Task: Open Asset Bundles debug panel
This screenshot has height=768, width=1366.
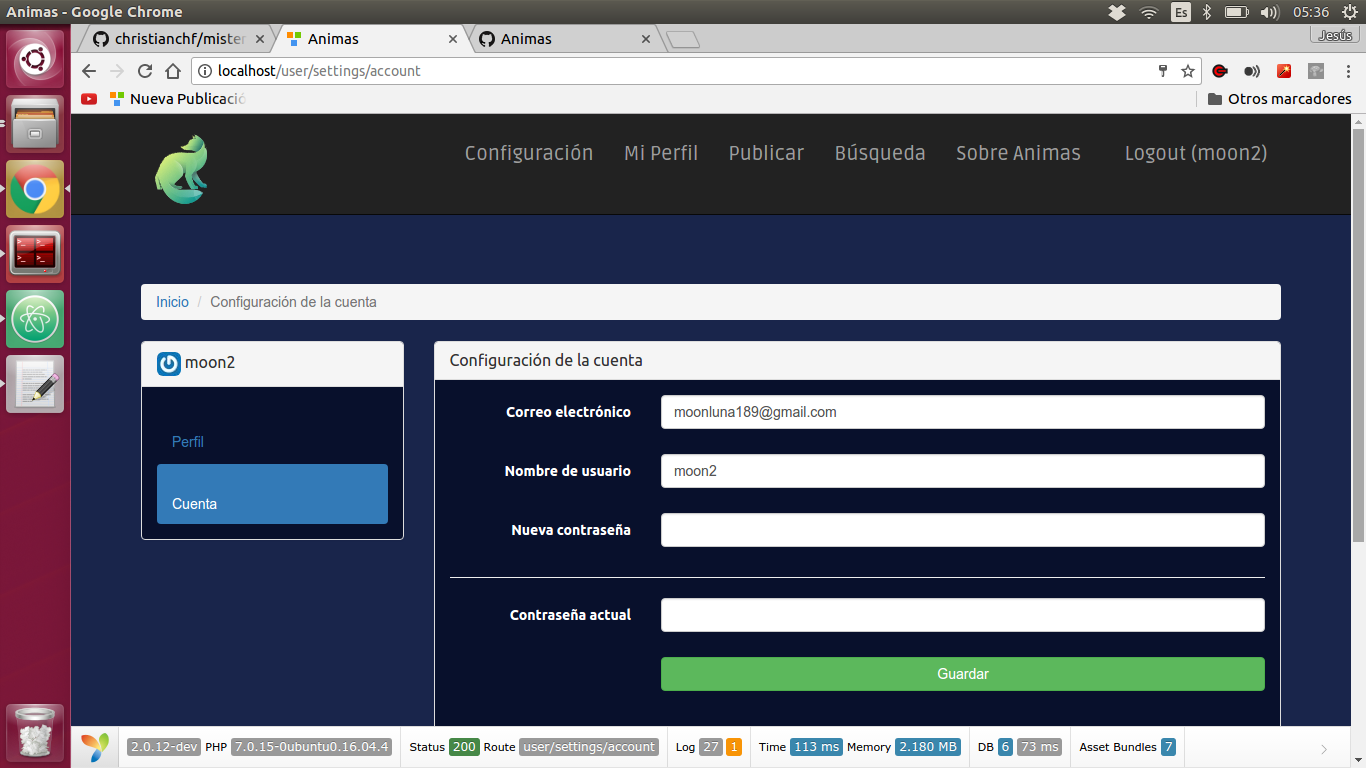Action: pos(1127,747)
